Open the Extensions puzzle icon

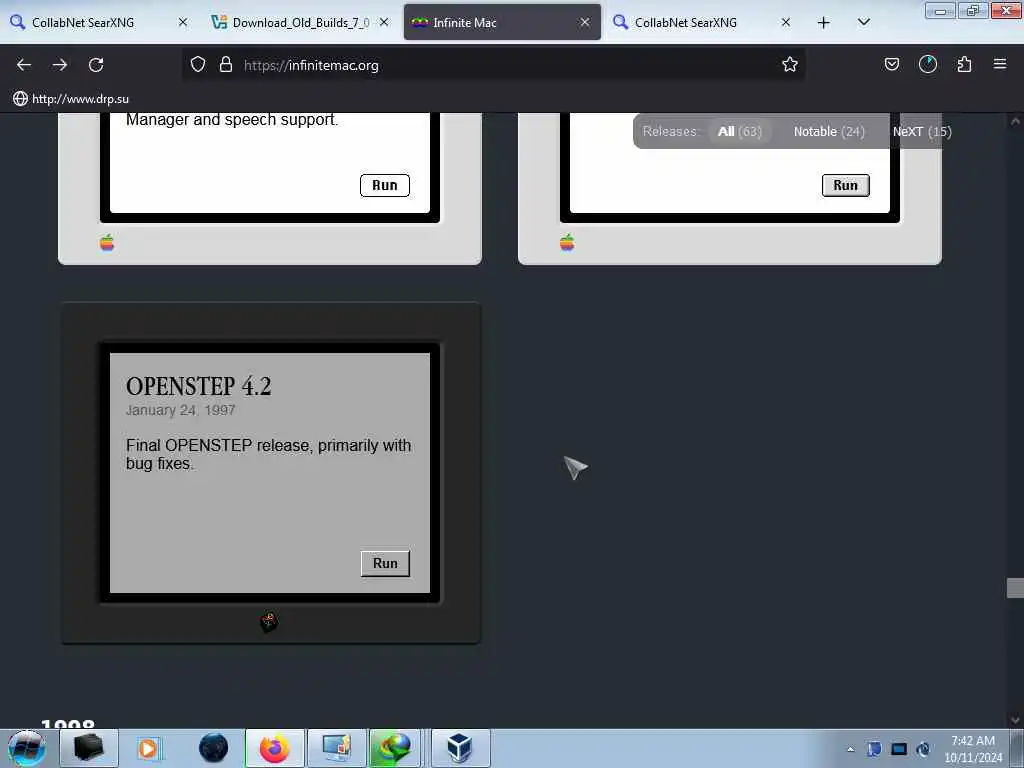(x=964, y=65)
